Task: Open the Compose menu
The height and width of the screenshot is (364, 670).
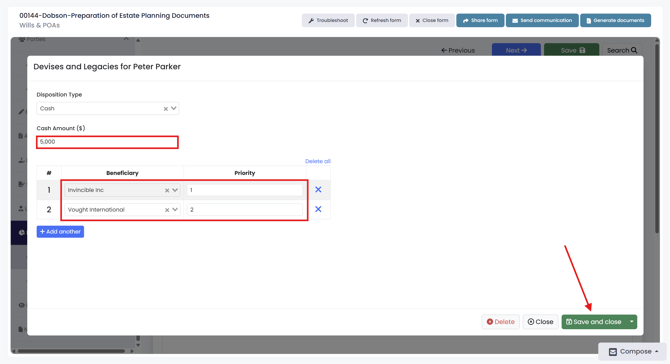Action: coord(632,352)
